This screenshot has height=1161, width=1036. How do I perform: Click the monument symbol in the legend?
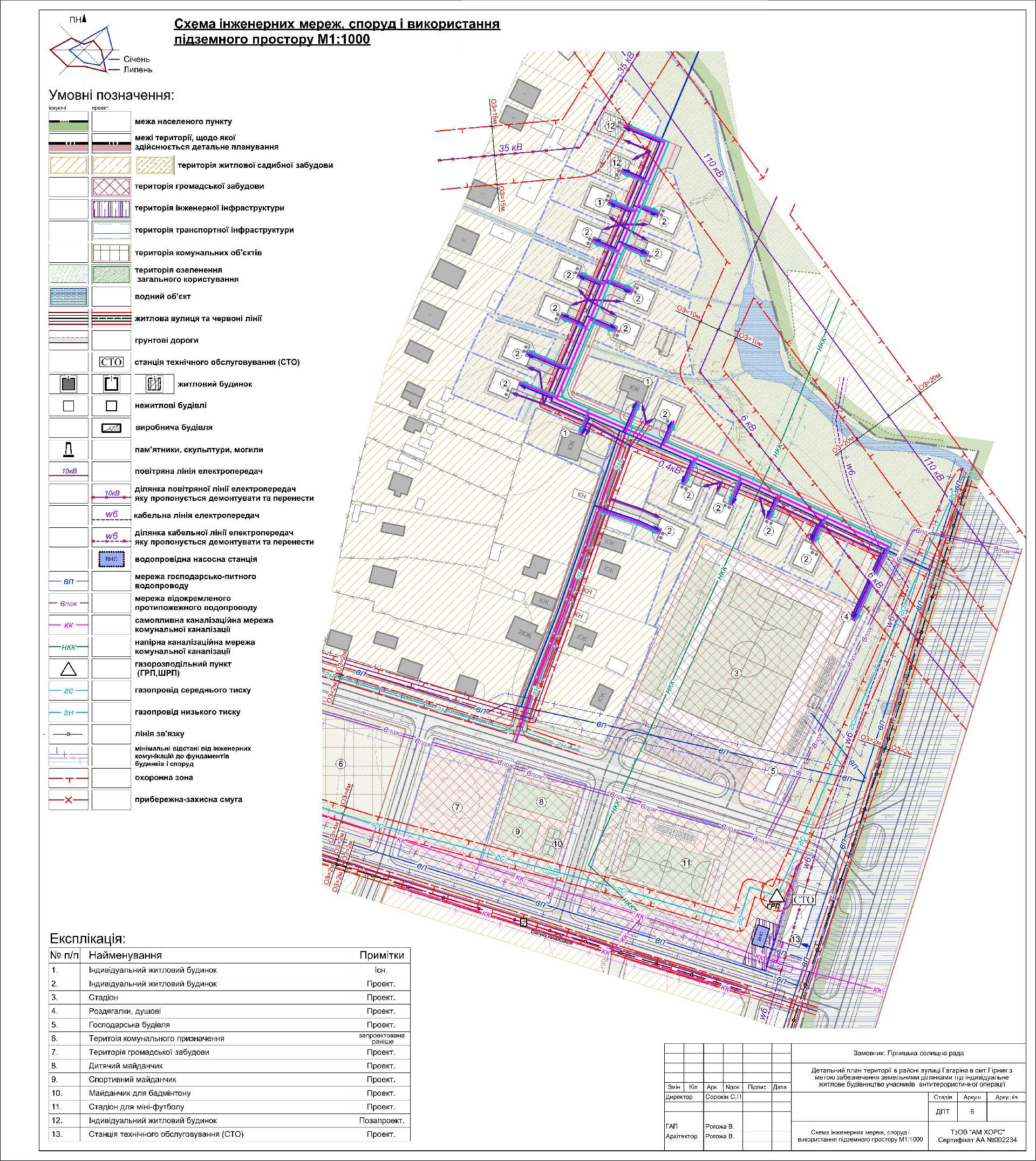69,450
